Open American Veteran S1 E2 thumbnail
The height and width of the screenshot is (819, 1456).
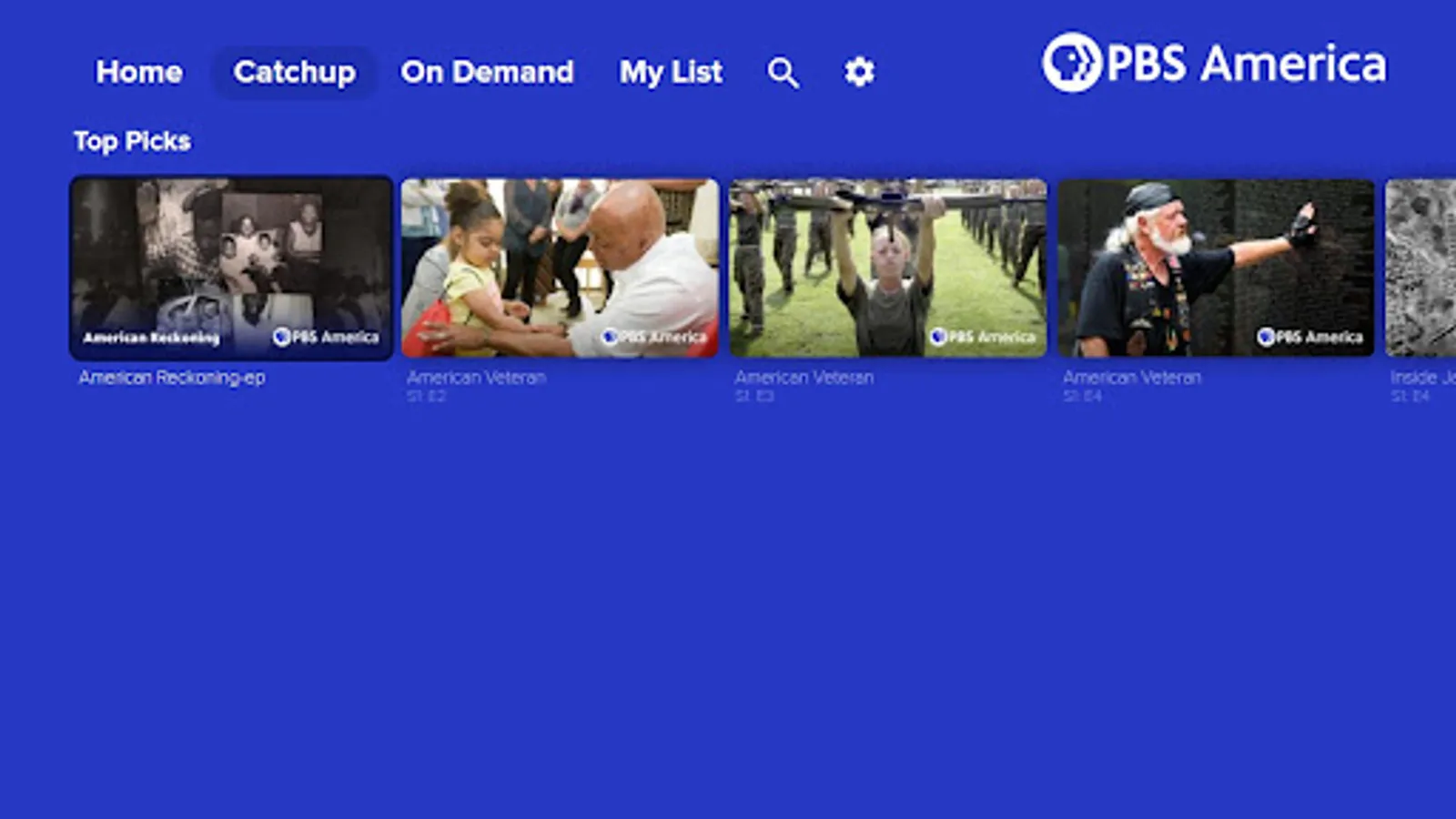pos(560,268)
